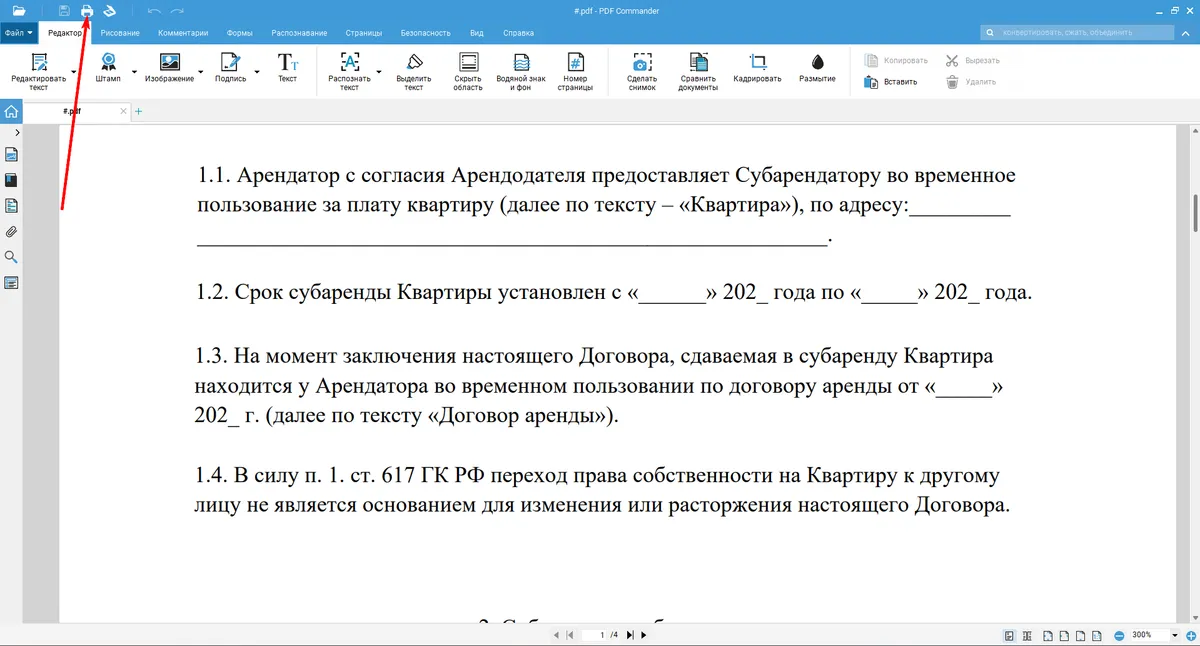Open the Справка tab
The height and width of the screenshot is (646, 1200).
click(518, 33)
